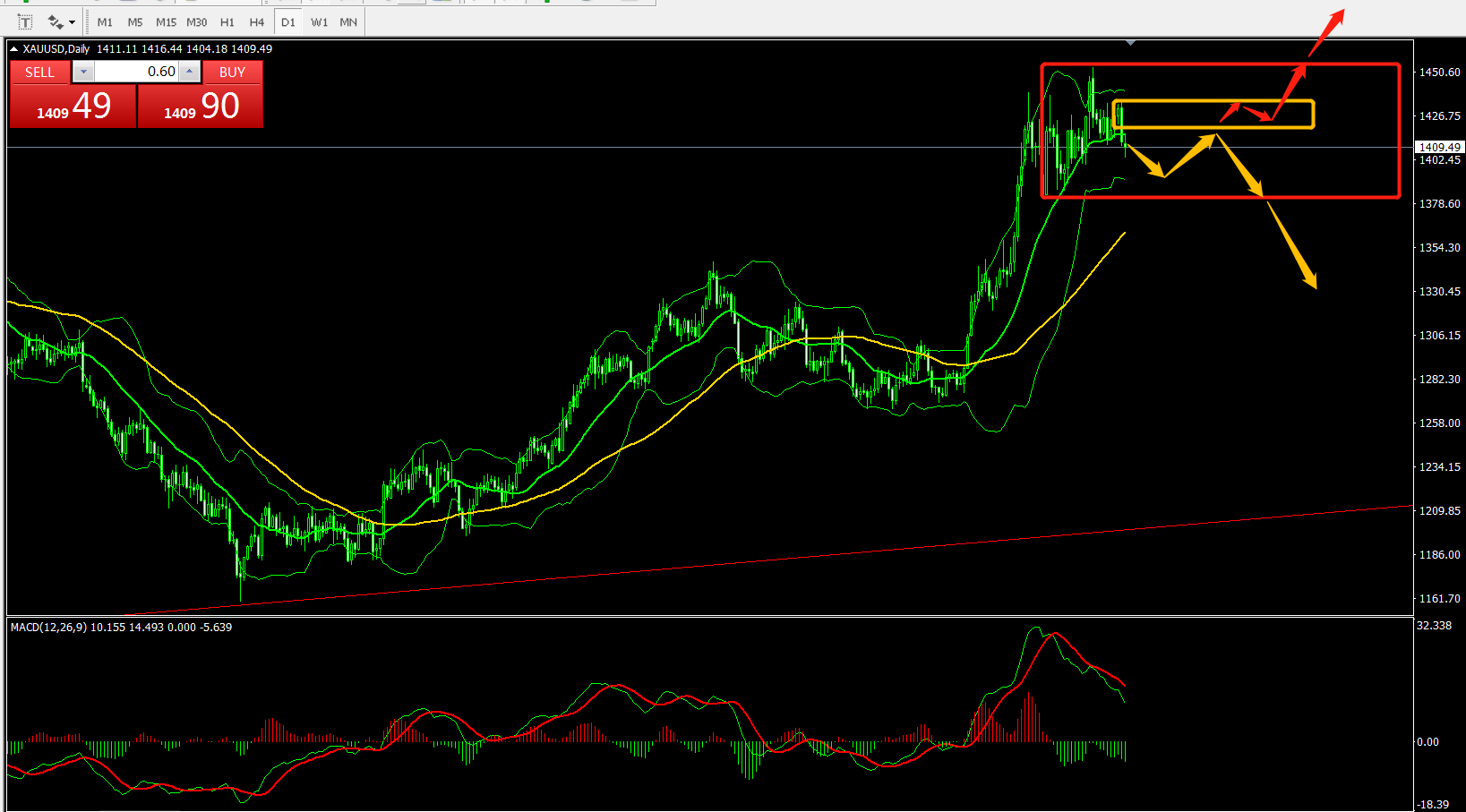Switch chart to M30 timeframe
Image resolution: width=1466 pixels, height=812 pixels.
pyautogui.click(x=196, y=22)
